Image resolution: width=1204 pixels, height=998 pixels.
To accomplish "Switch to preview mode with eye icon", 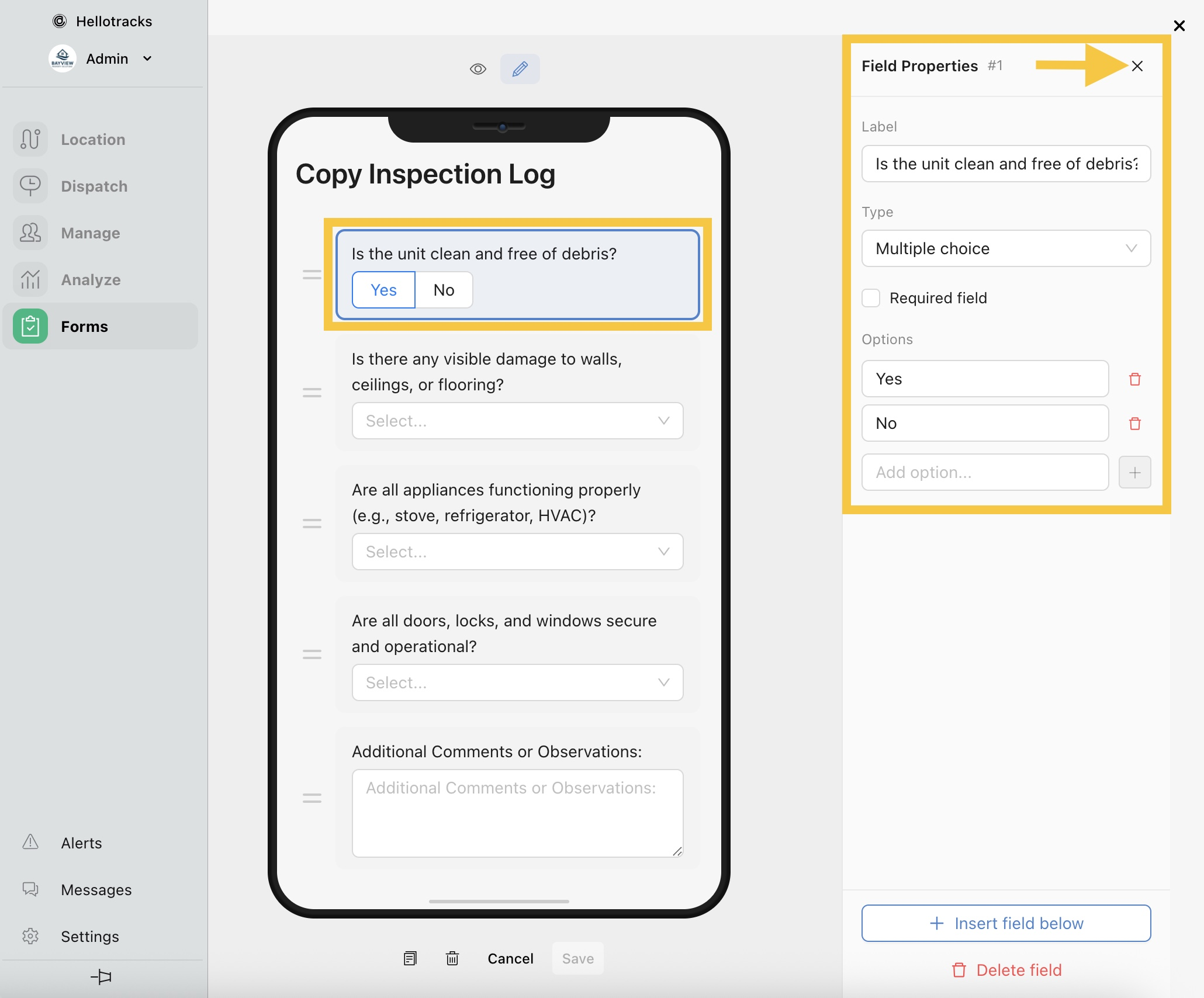I will (x=478, y=69).
